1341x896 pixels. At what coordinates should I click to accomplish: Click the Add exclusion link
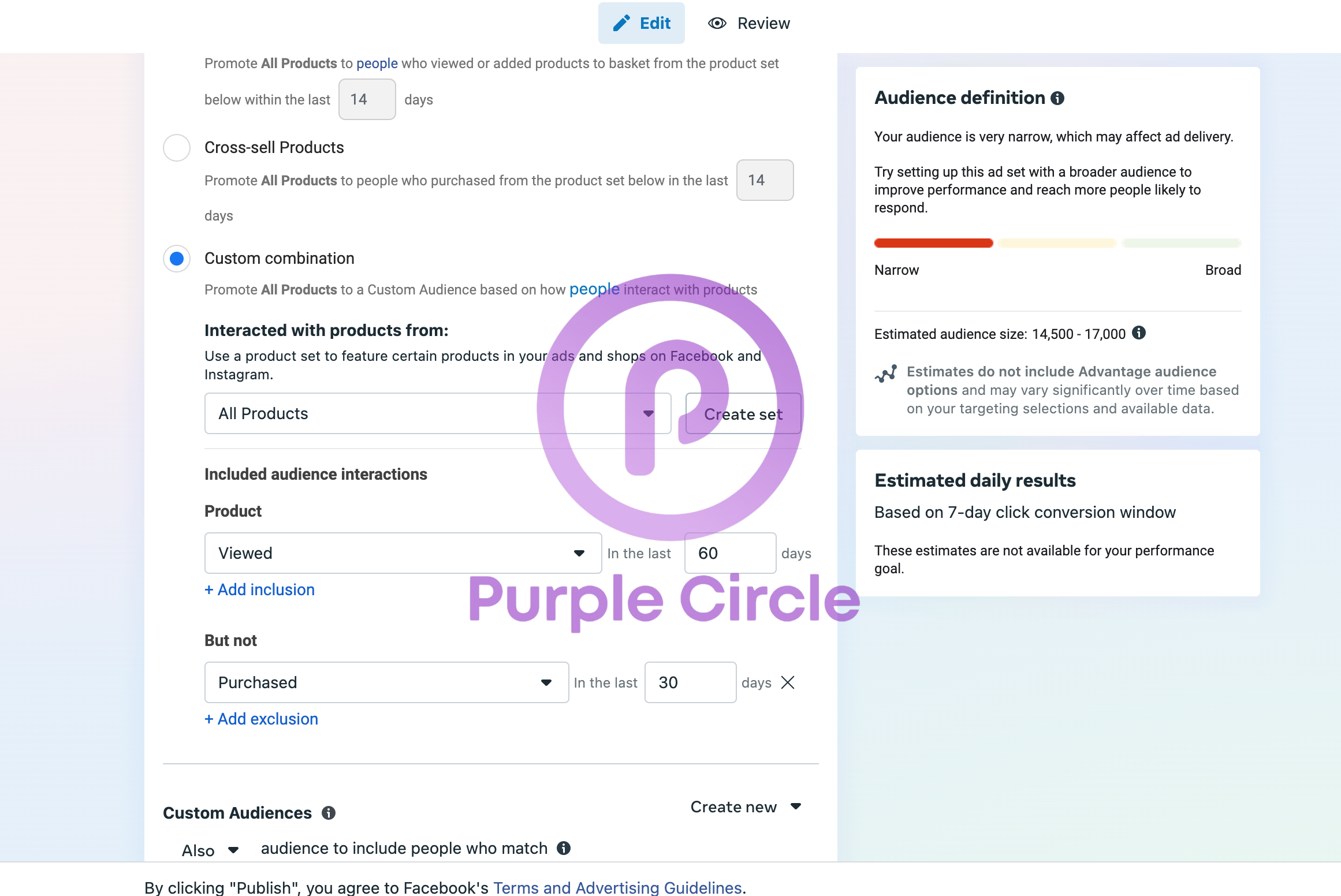[x=262, y=719]
